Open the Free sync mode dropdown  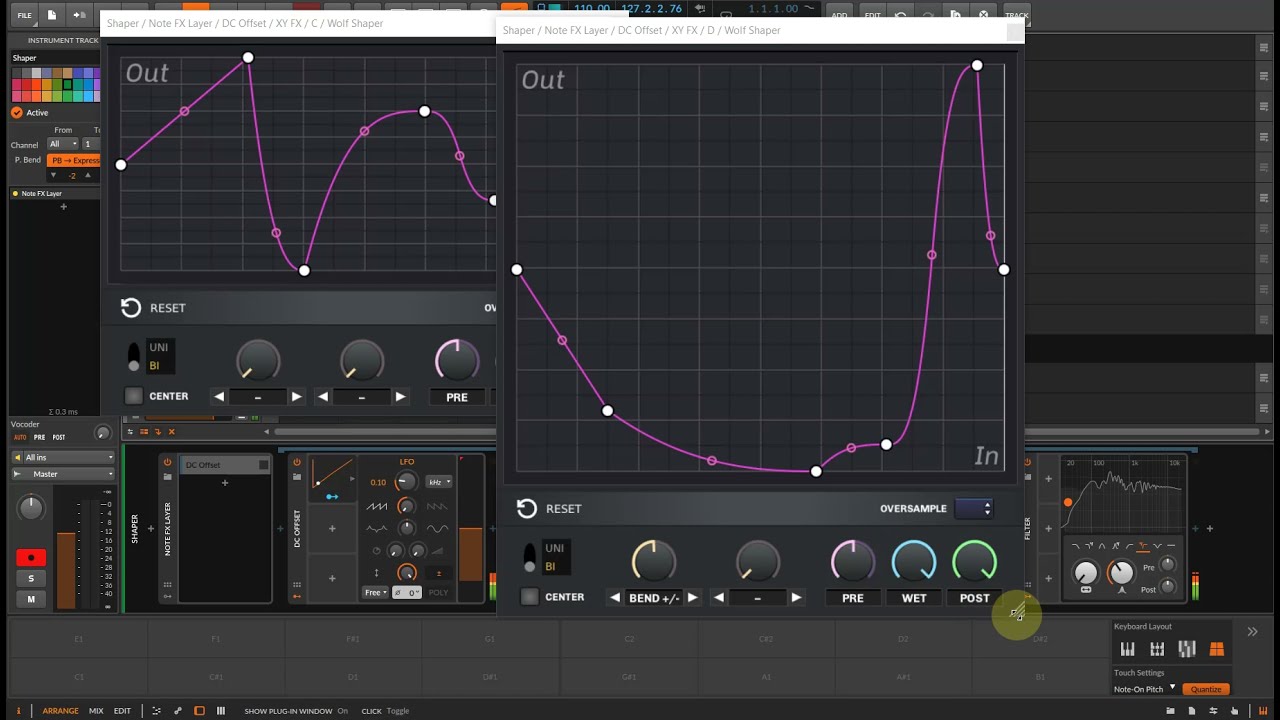[x=375, y=592]
